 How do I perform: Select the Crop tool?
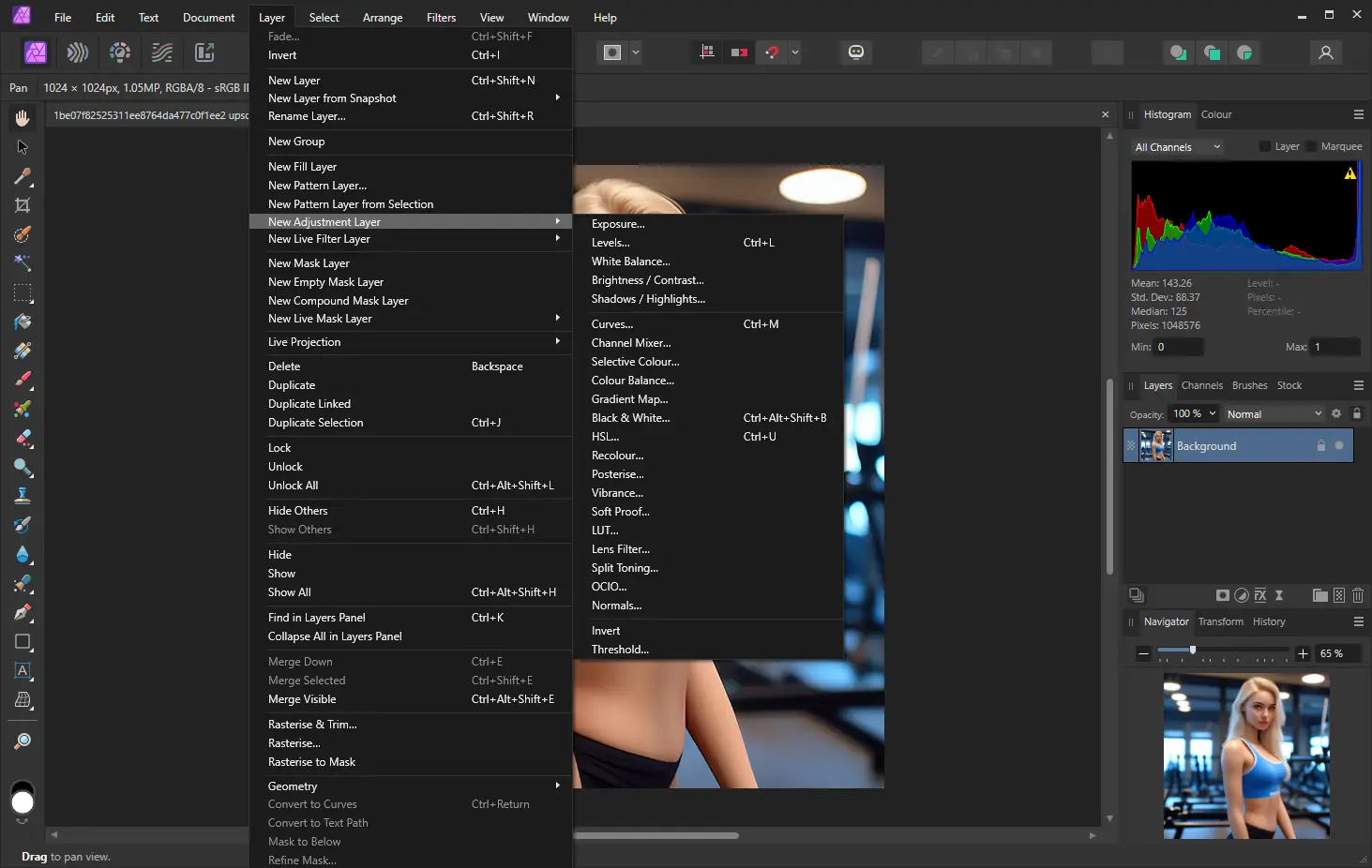(23, 205)
